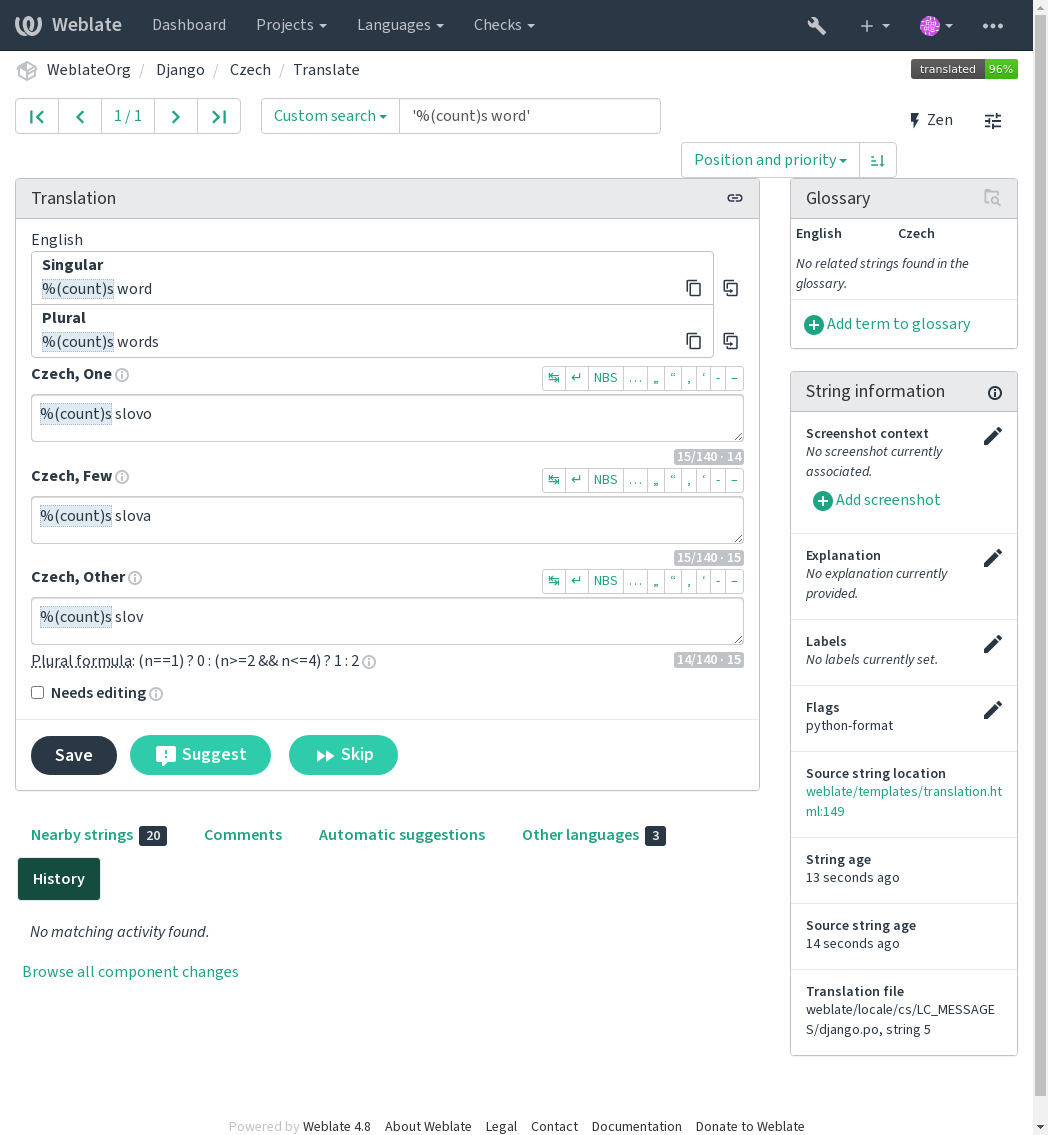Jump to the last string arrow

coord(219,117)
